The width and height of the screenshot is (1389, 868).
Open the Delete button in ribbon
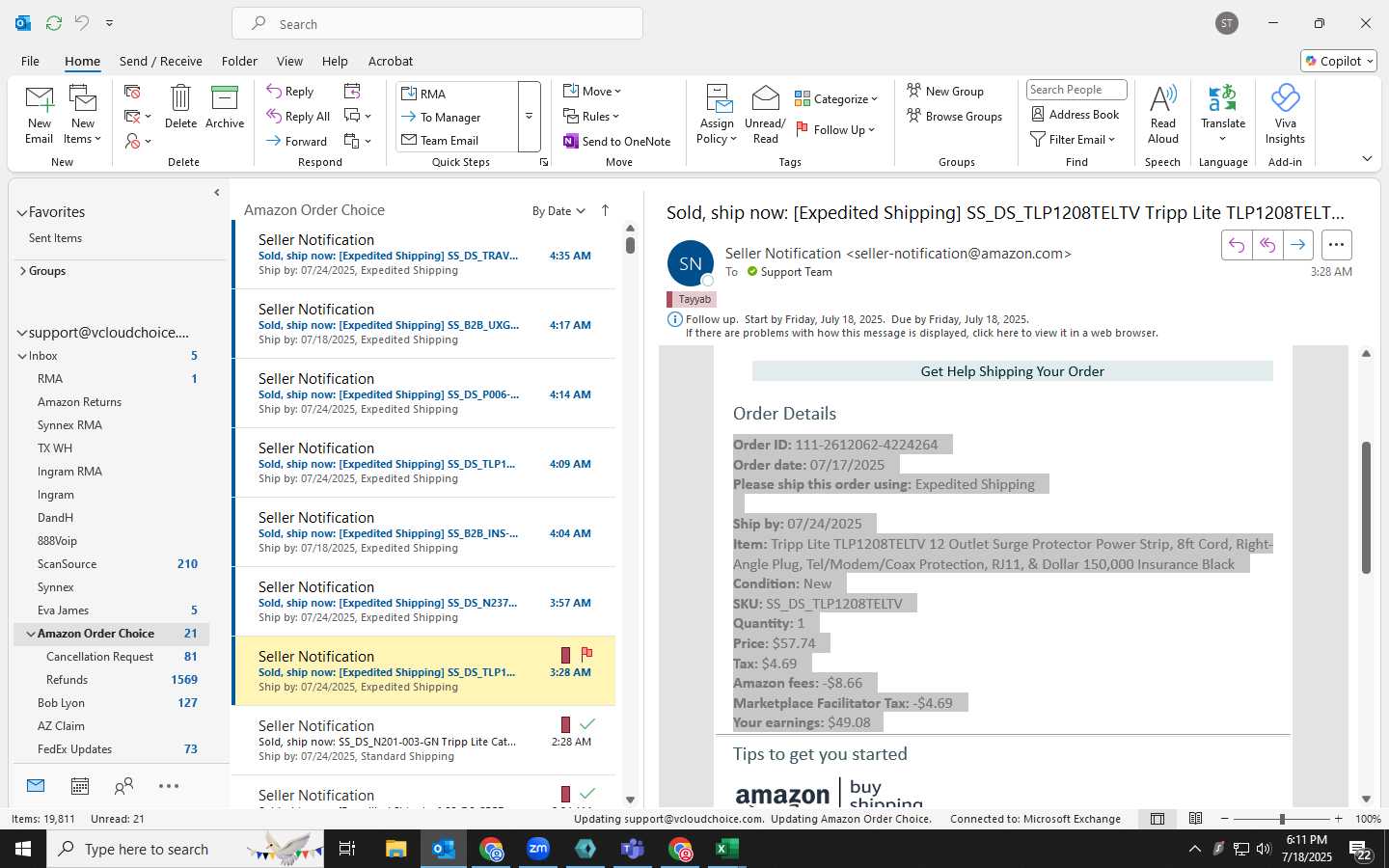[180, 106]
